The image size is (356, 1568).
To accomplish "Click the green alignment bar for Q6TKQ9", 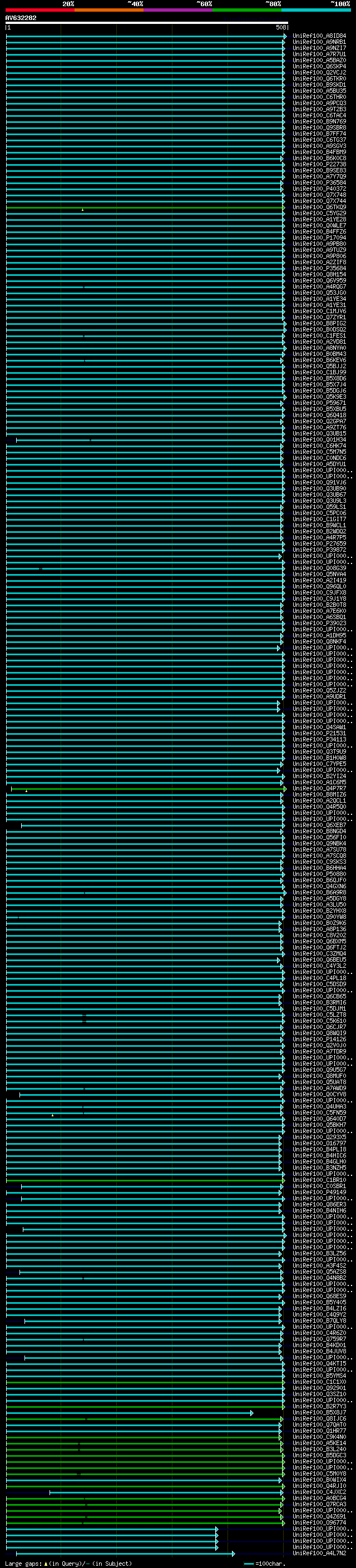I will [146, 207].
